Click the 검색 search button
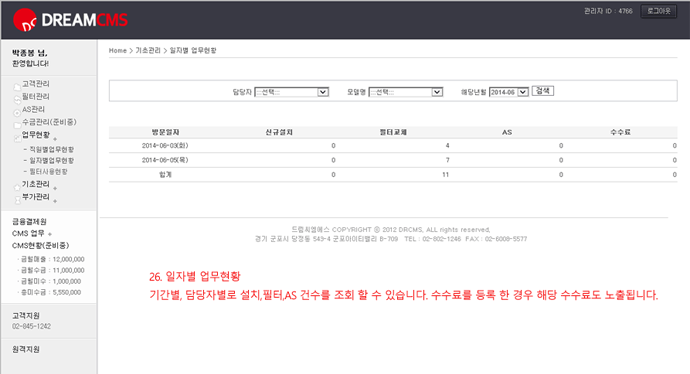The width and height of the screenshot is (690, 374). (543, 91)
